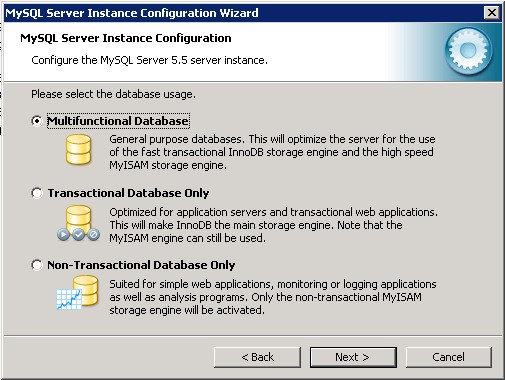Click the "Non-Transactional Database Only" label text
Screen dimensions: 505x380
coord(141,265)
